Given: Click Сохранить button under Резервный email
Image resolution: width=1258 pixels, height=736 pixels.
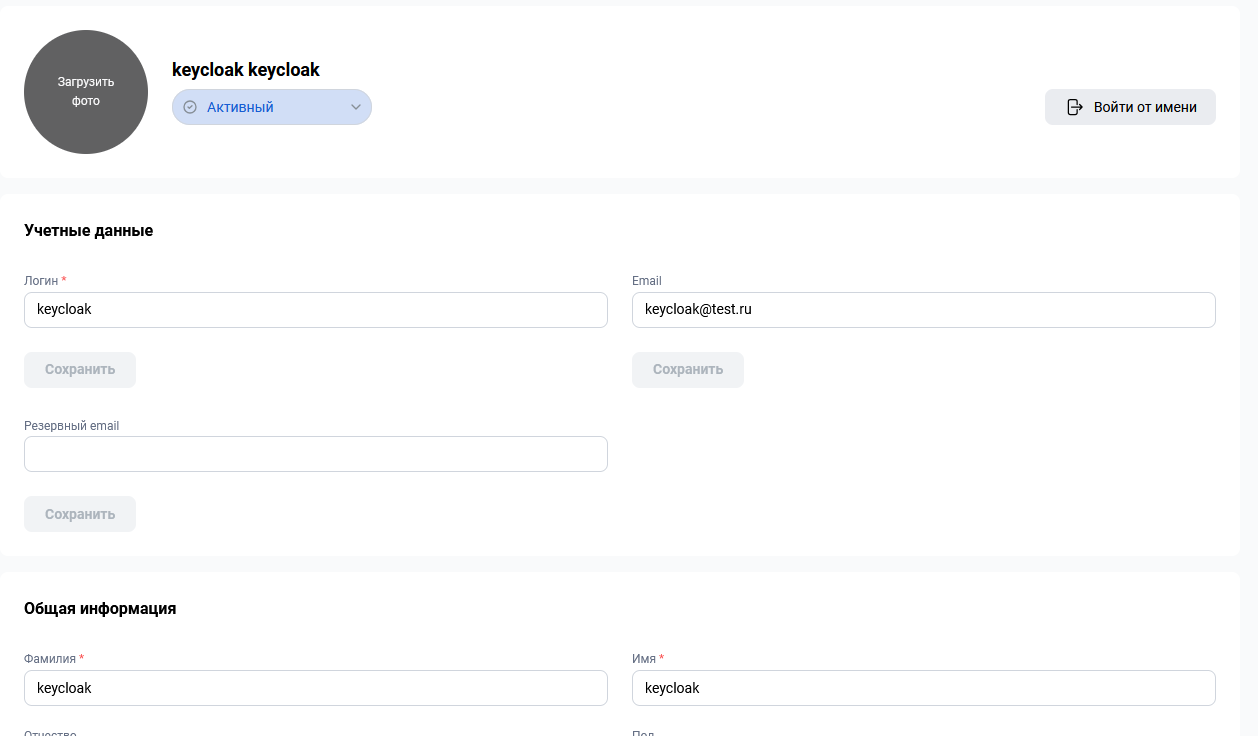Looking at the screenshot, I should click(80, 514).
